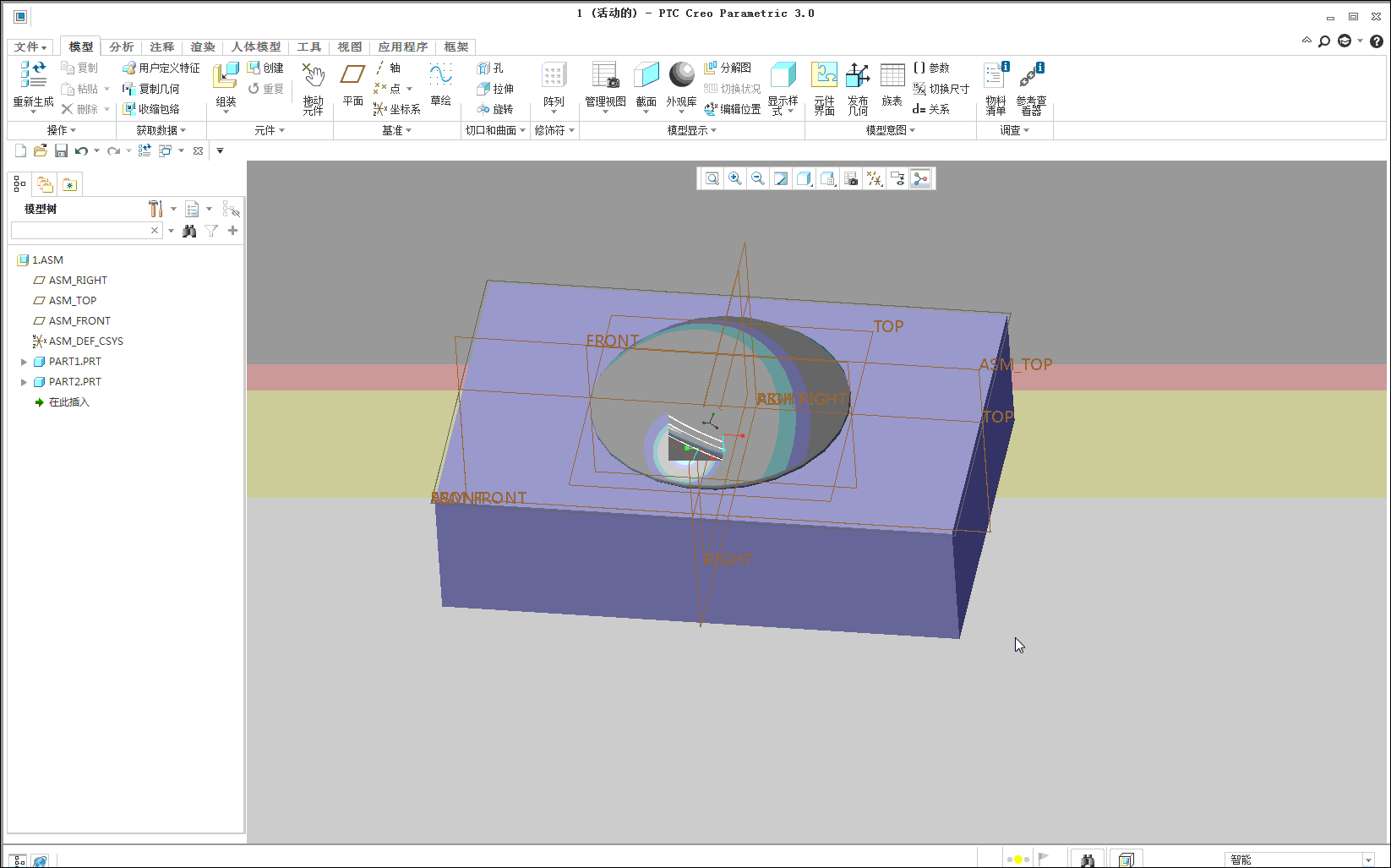Screen dimensions: 1391x868
Task: Click the 拉伸 (Extrude) tool
Action: pos(495,89)
